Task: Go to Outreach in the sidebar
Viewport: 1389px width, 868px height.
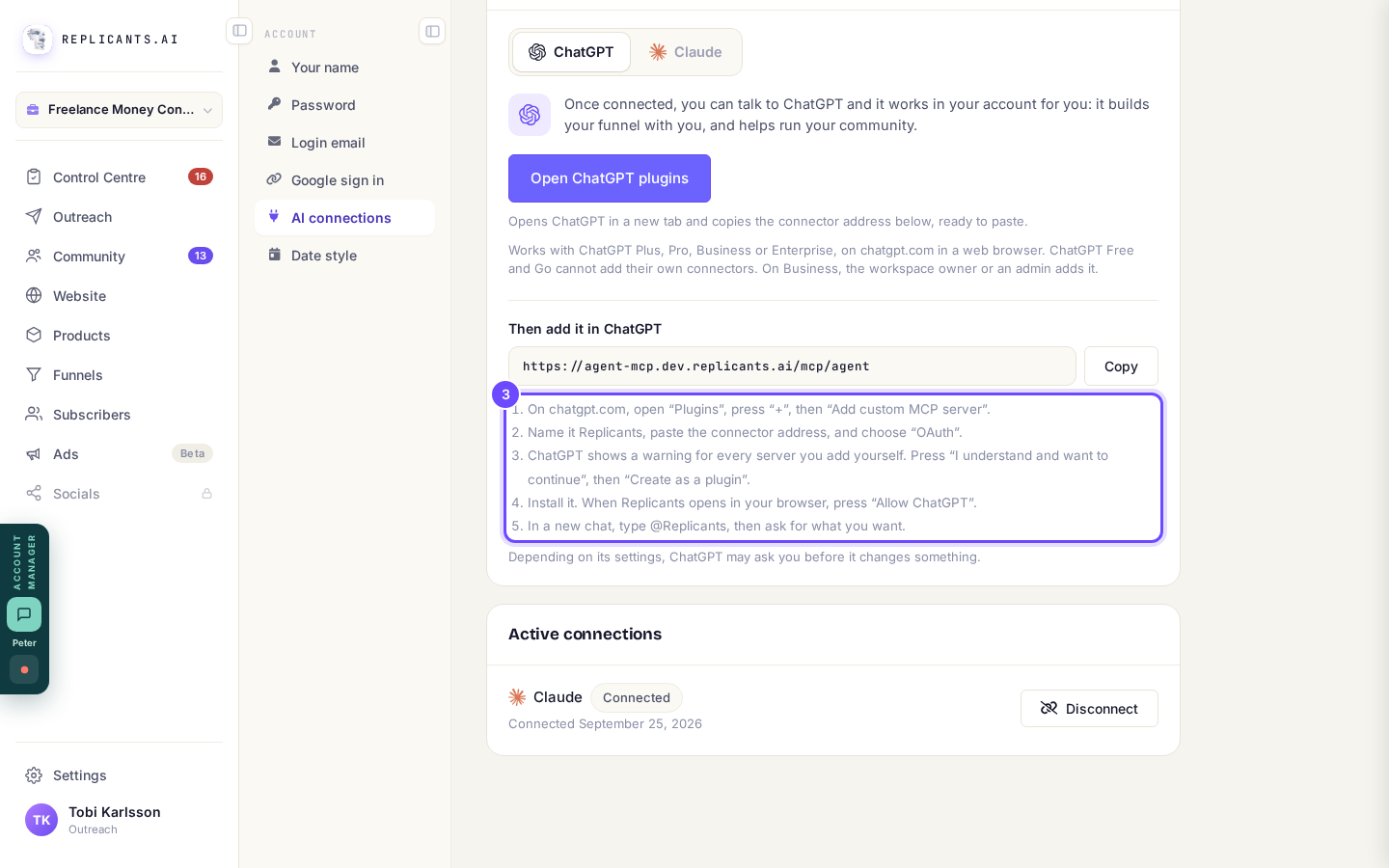Action: tap(119, 216)
